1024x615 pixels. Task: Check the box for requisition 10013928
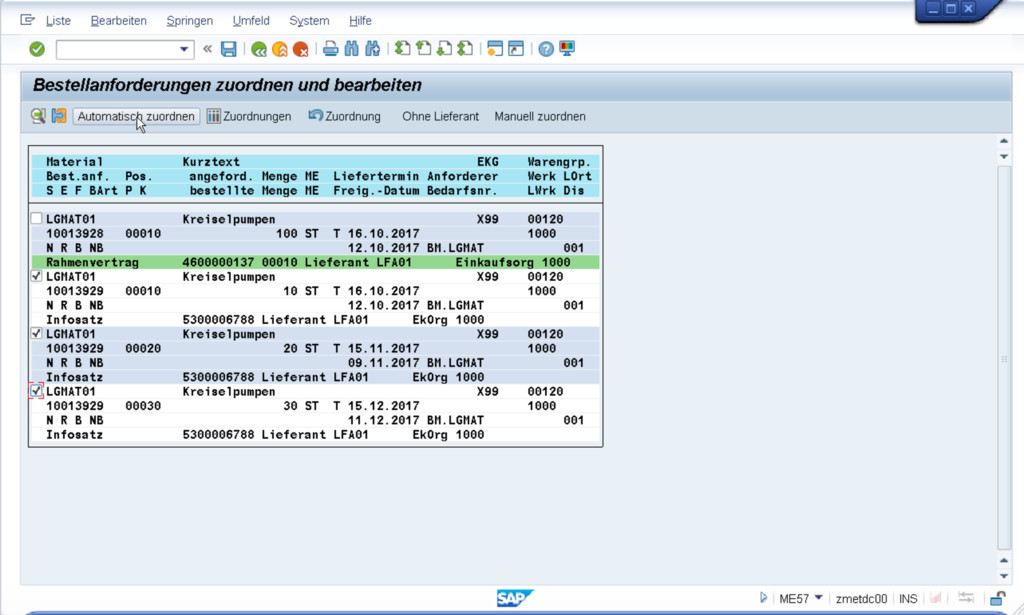point(37,219)
